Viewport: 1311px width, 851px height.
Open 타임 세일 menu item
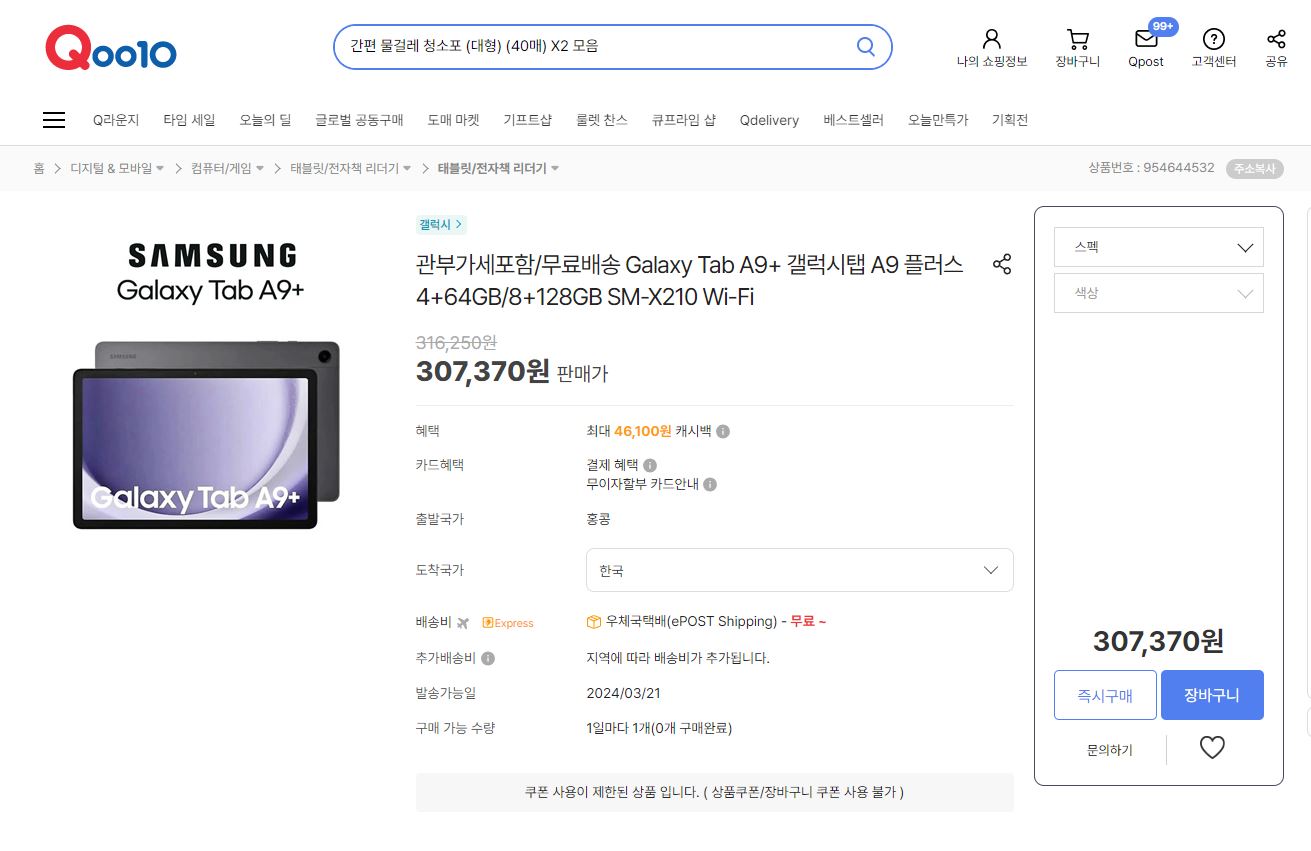click(x=189, y=120)
